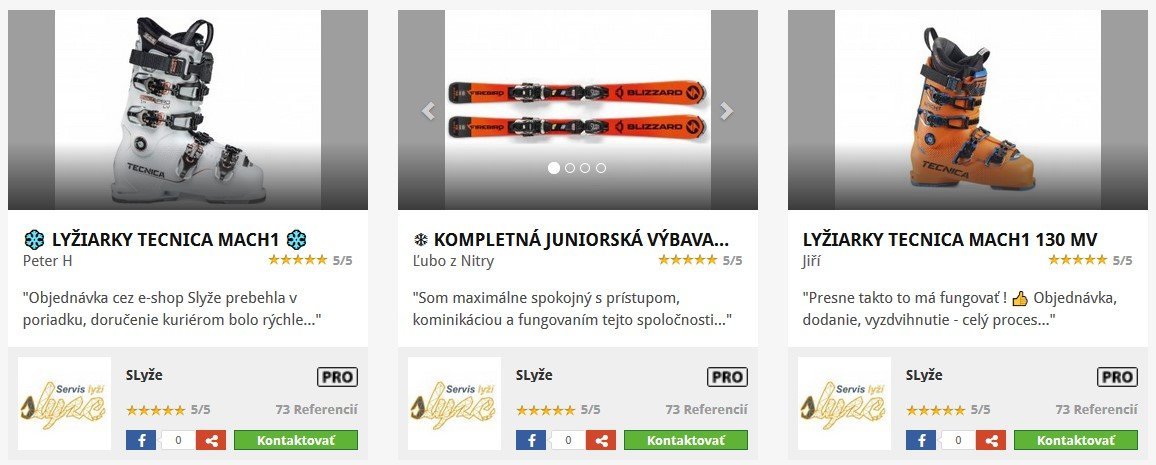Select second carousel dot on Blizzard skis image
Screen dimensions: 1156x465
point(570,168)
